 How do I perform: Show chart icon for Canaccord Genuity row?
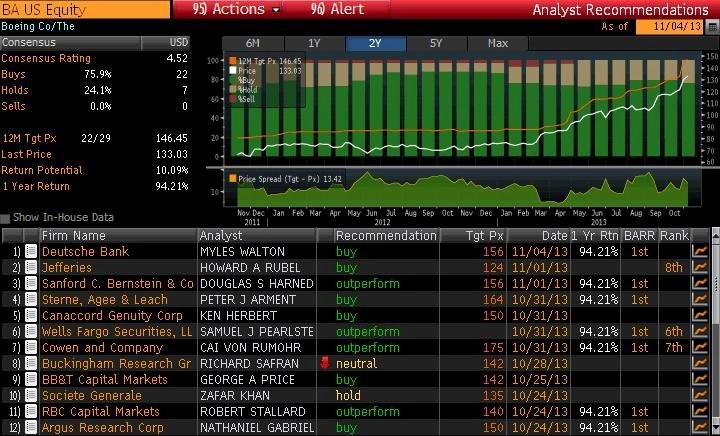[700, 316]
